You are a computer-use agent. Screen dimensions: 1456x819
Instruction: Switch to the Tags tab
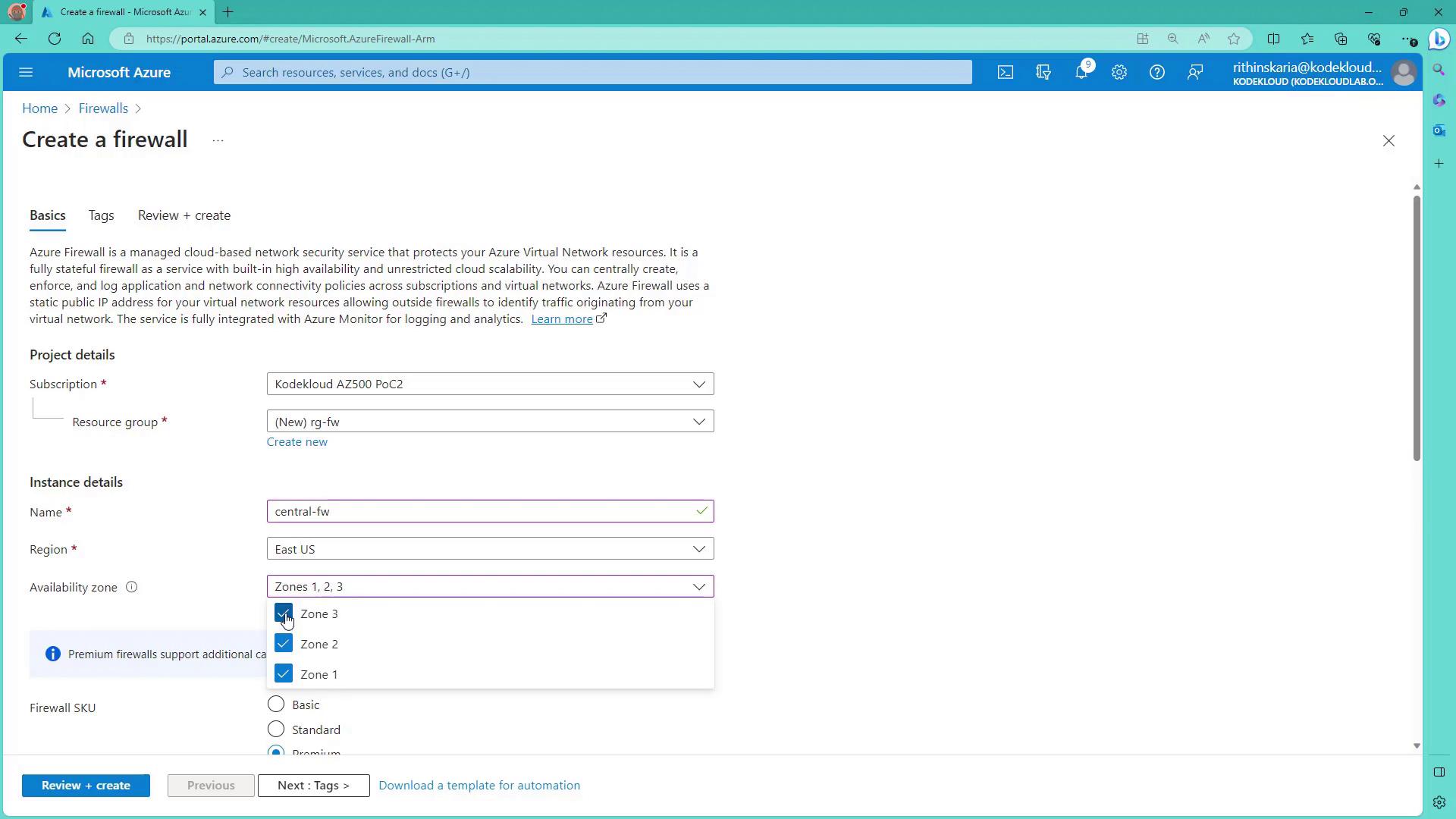[x=101, y=215]
